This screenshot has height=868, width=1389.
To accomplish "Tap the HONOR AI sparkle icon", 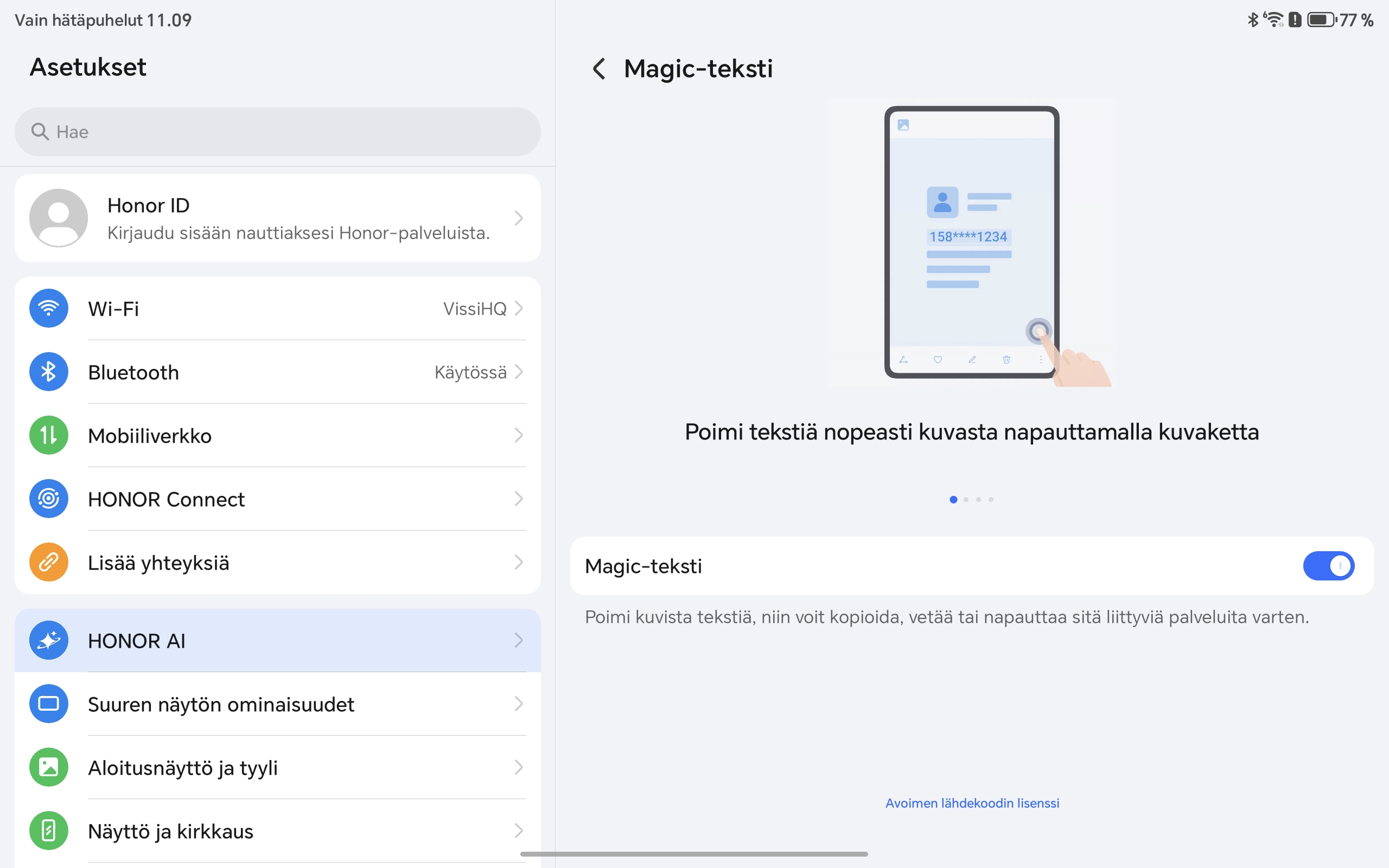I will pos(49,640).
